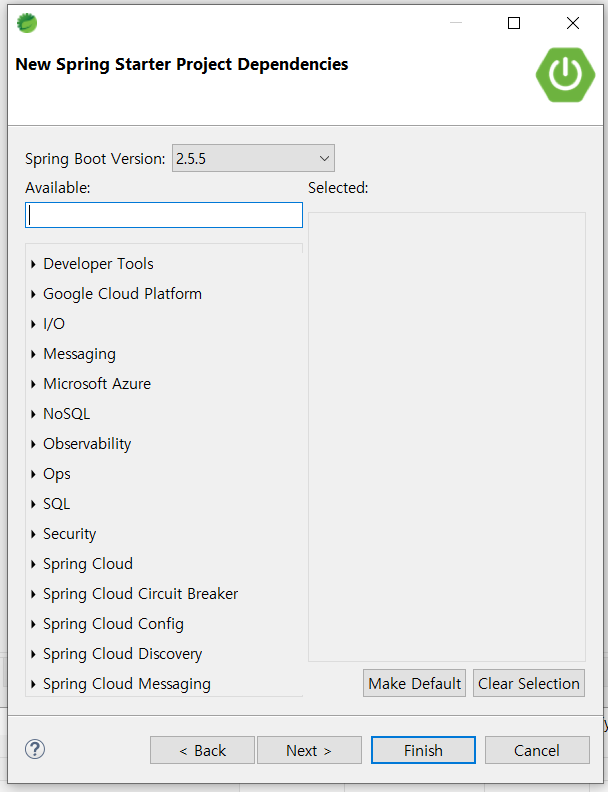Viewport: 608px width, 792px height.
Task: Select the Spring Cloud Discovery label
Action: click(x=123, y=654)
